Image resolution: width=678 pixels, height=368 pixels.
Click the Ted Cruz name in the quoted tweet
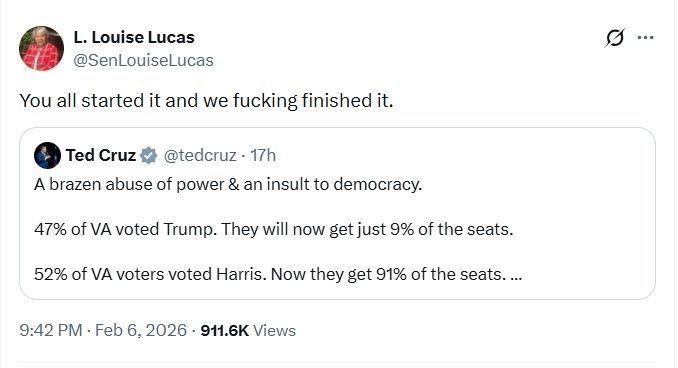pyautogui.click(x=101, y=155)
